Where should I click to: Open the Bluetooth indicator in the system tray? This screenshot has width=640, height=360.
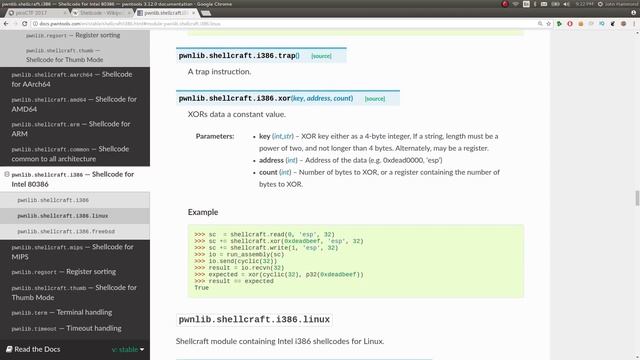coord(535,4)
